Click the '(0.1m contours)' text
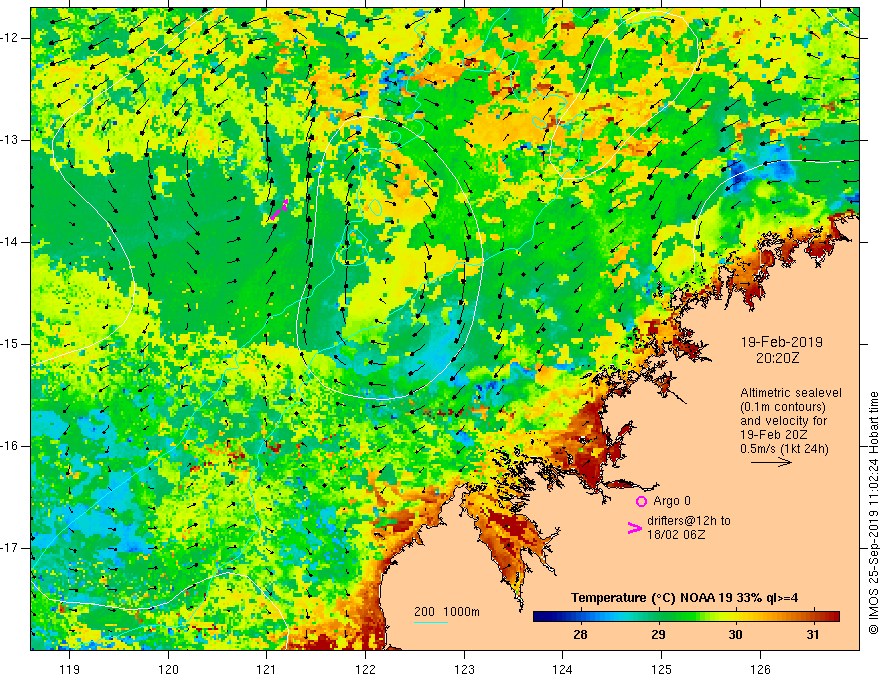The width and height of the screenshot is (880, 680). pos(783,407)
